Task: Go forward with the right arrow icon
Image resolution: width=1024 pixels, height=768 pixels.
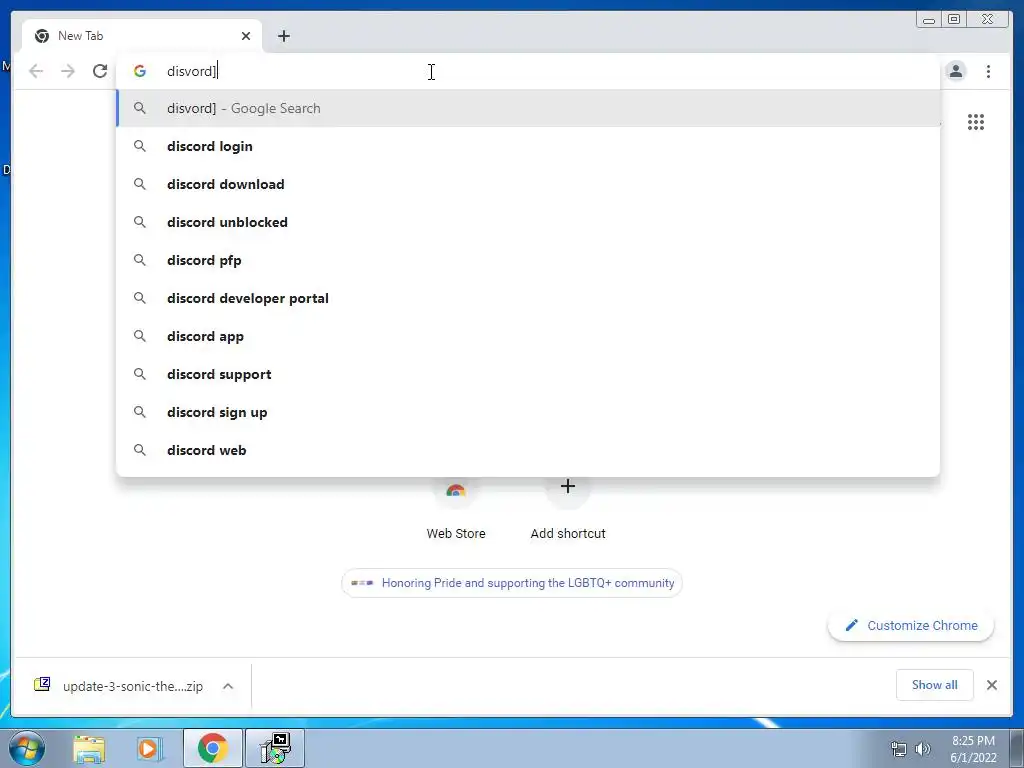Action: 68,71
